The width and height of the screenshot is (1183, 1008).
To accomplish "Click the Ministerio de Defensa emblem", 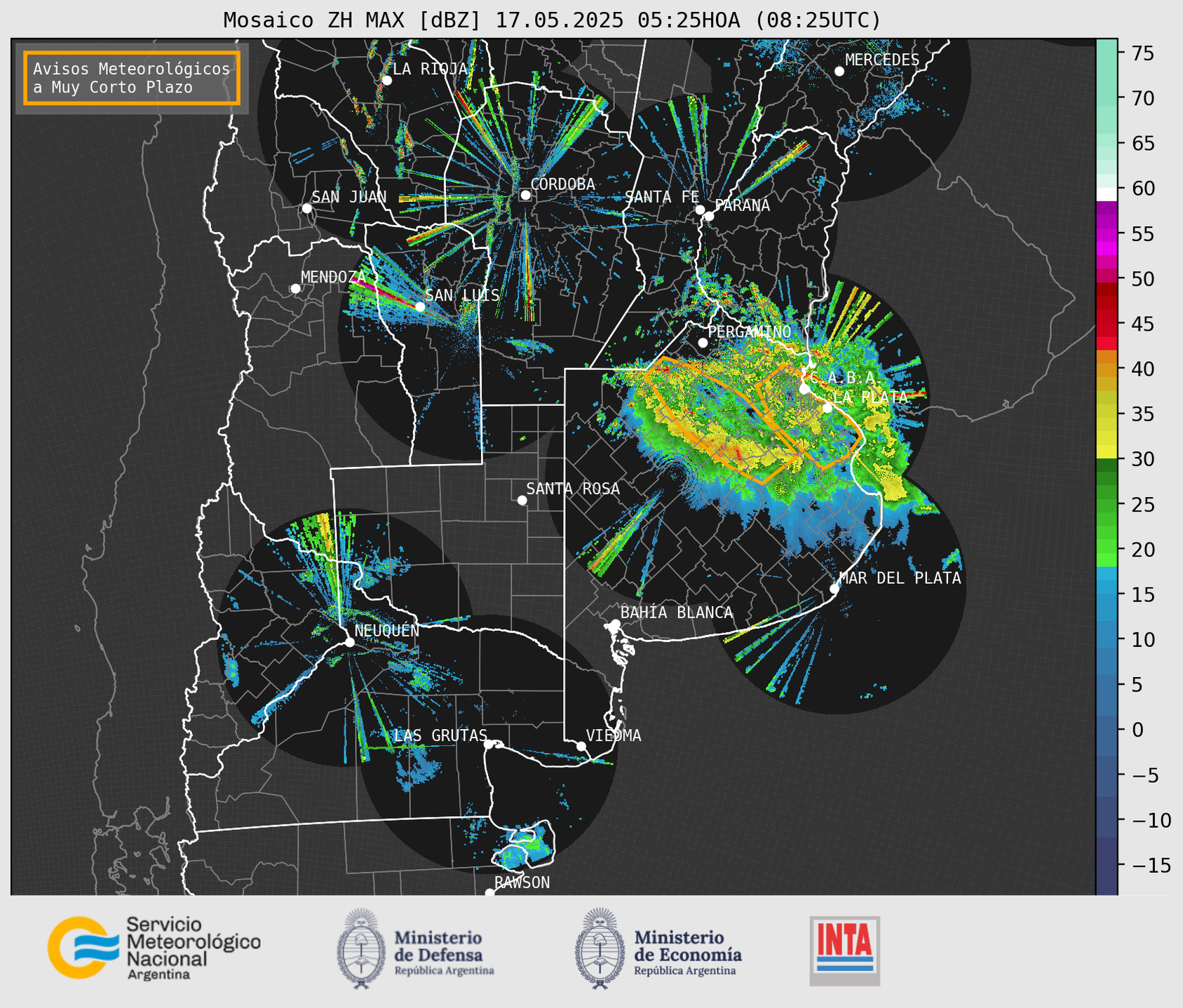I will coord(361,948).
